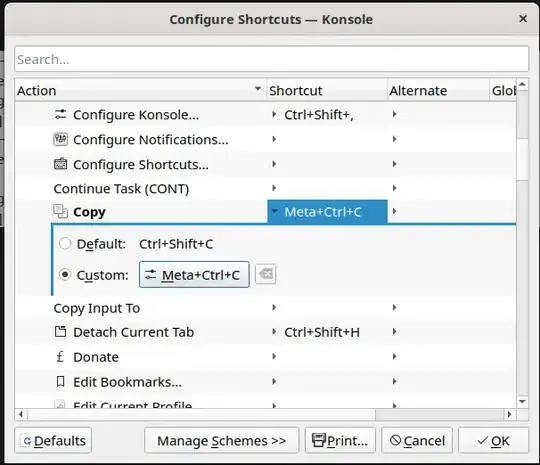The width and height of the screenshot is (540, 465).
Task: Expand shortcut arrow for Configure Konsole
Action: point(274,114)
